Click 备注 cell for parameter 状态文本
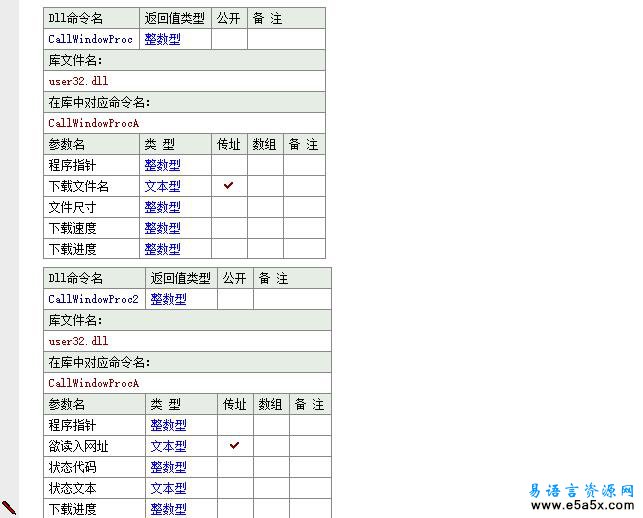This screenshot has width=643, height=518. 310,488
